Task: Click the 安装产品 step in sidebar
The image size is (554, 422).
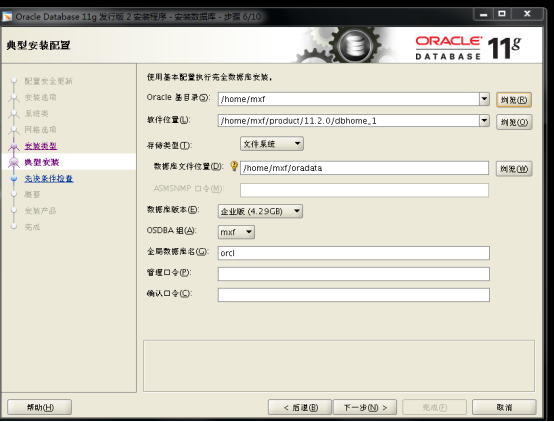Action: [41, 211]
